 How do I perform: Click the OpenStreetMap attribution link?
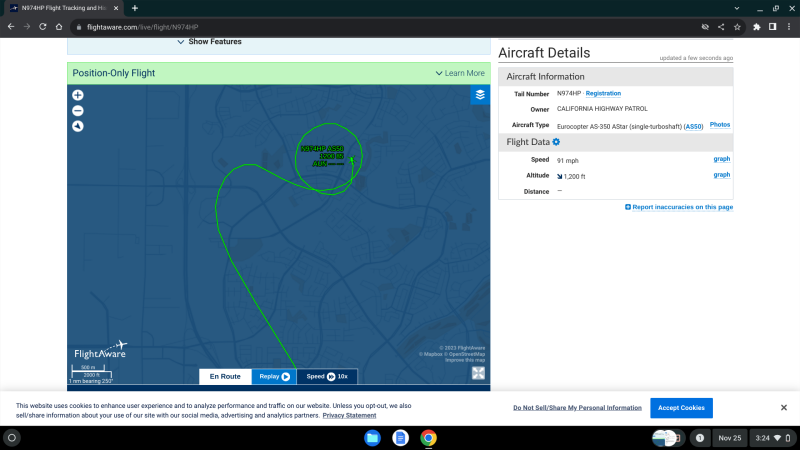point(467,354)
